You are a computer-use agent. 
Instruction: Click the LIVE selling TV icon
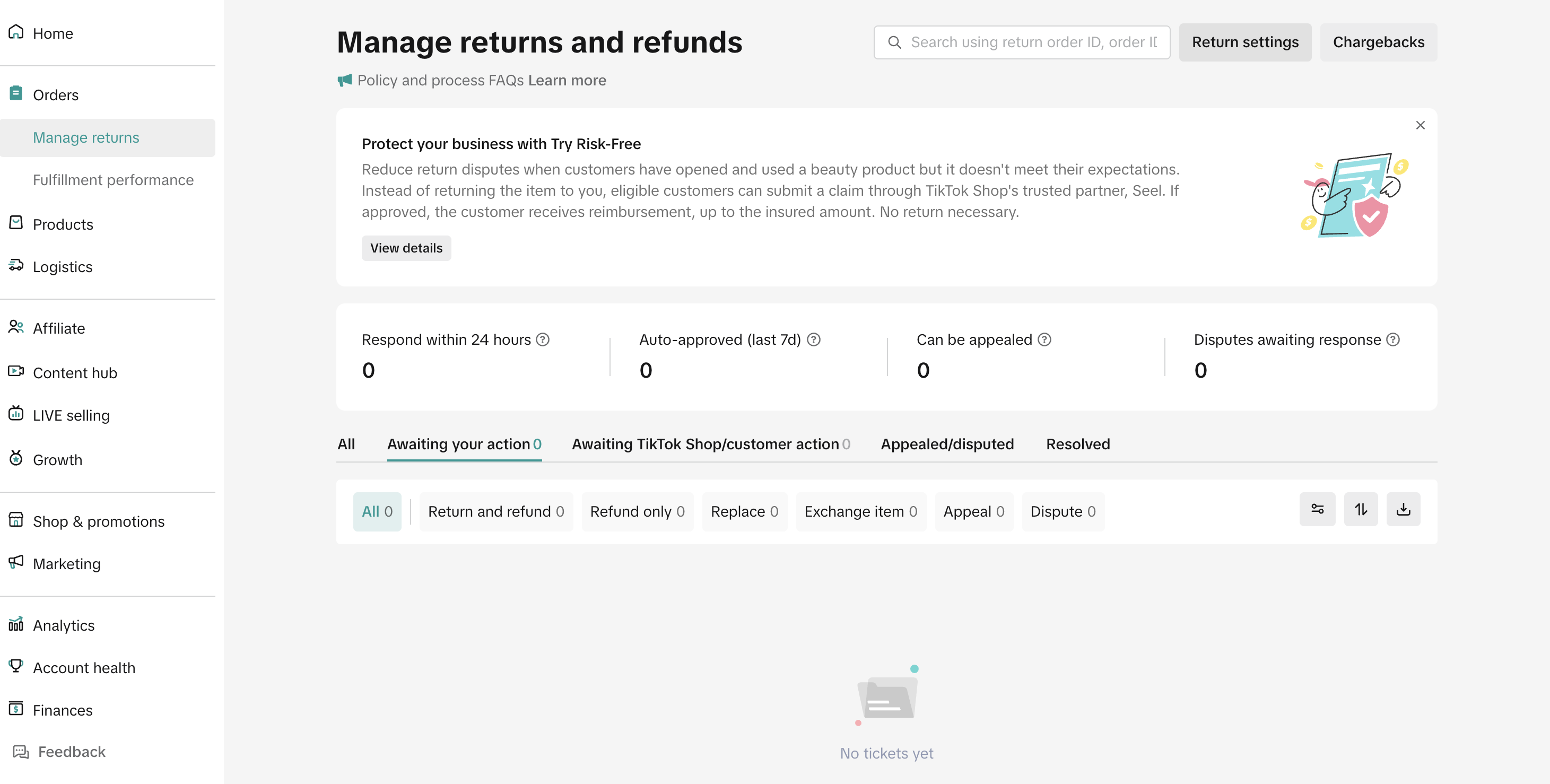pyautogui.click(x=16, y=413)
